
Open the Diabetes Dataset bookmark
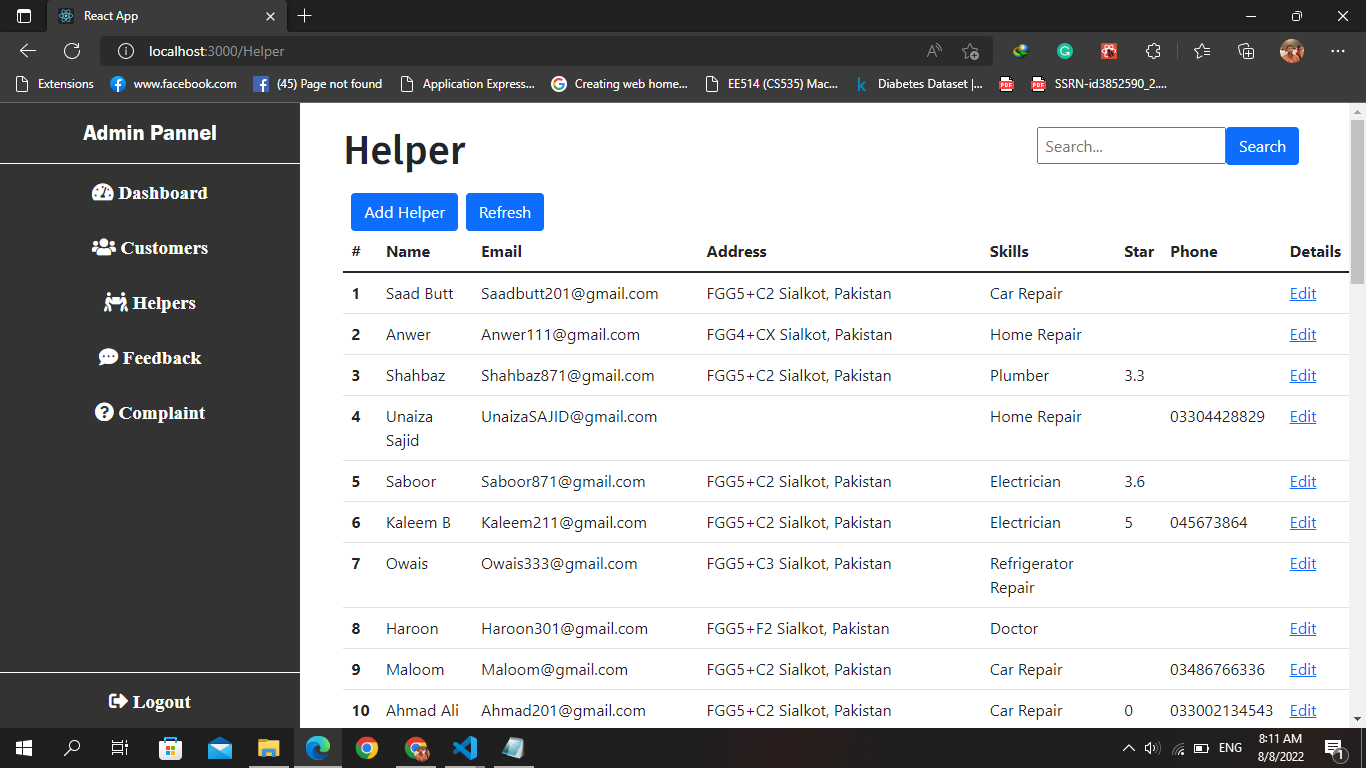919,84
